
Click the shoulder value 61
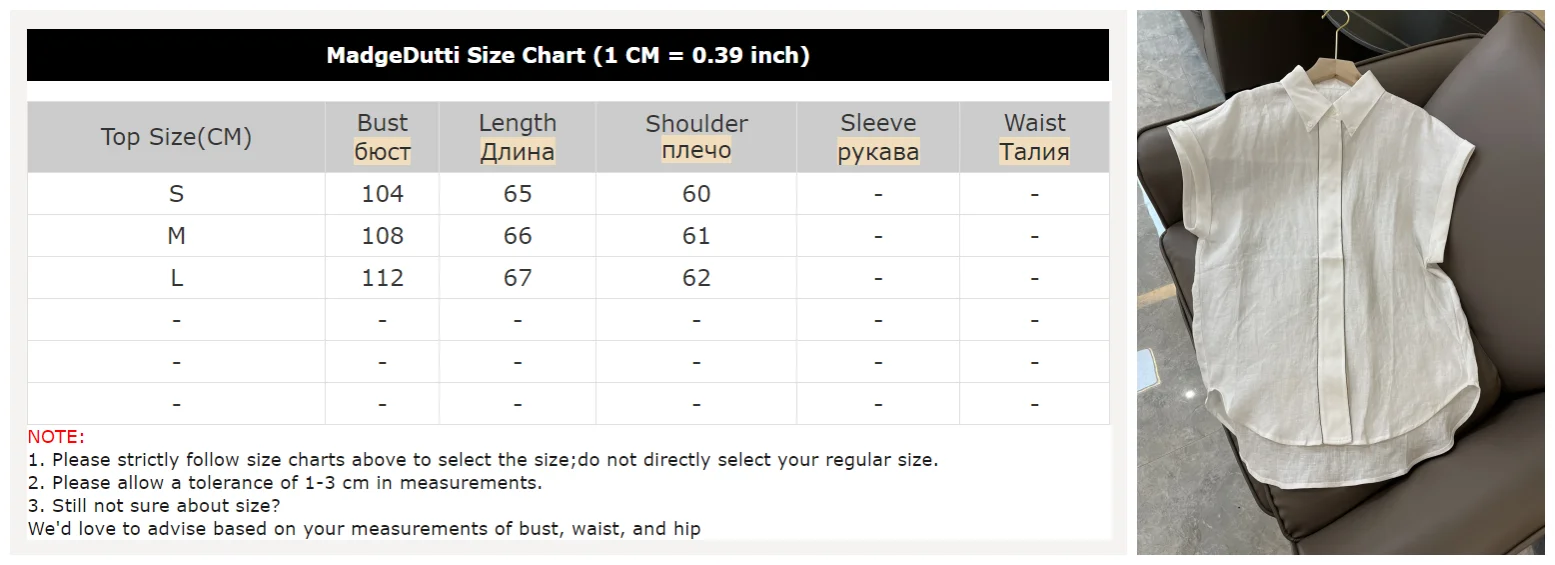point(696,236)
